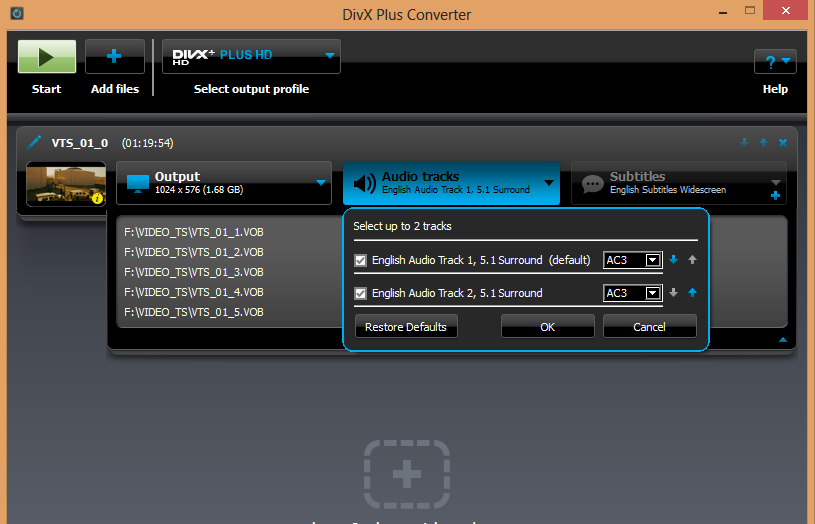Move VTS_01_0 down in the queue
815x524 pixels.
tap(744, 142)
